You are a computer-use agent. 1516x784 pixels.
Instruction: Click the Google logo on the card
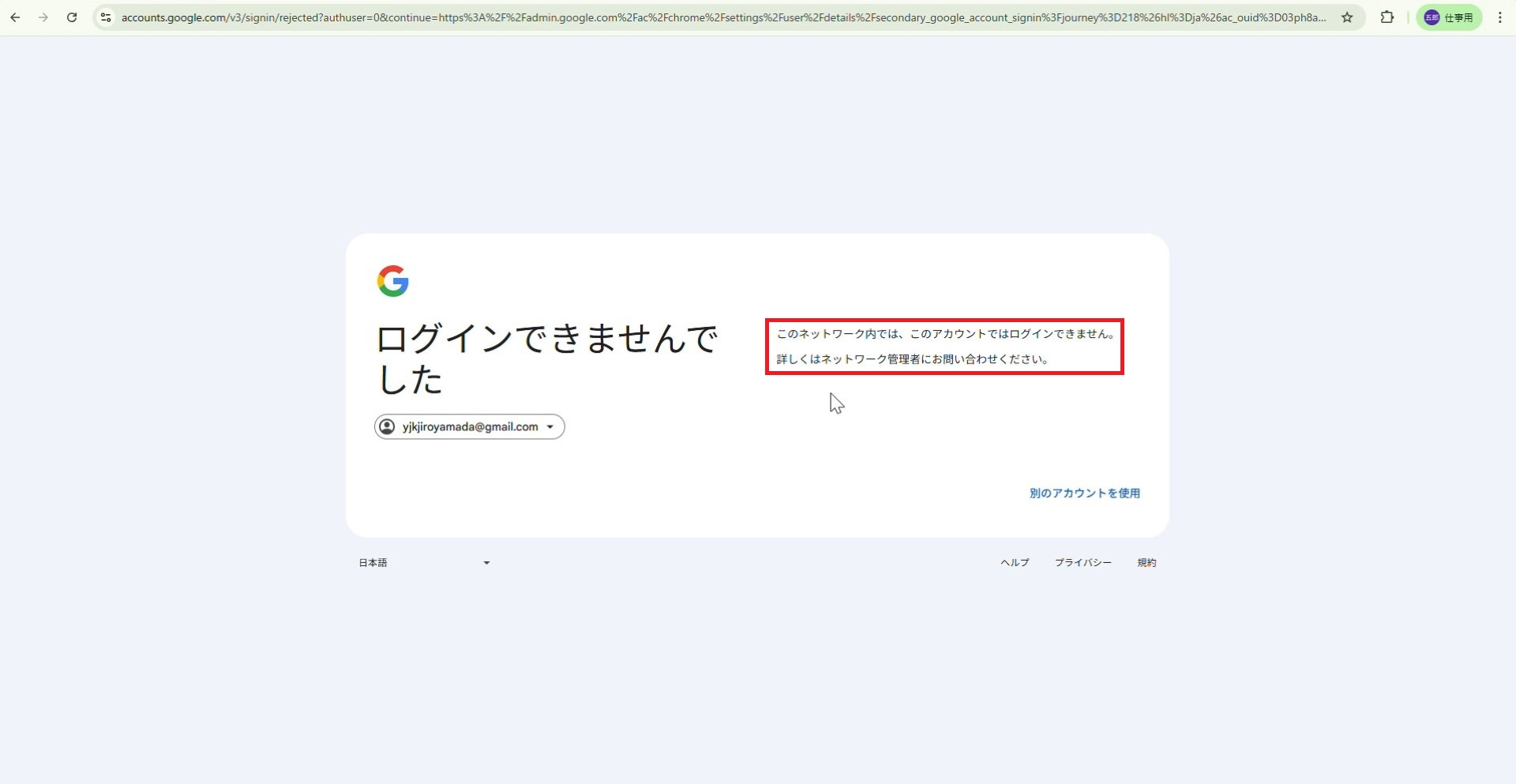tap(392, 281)
